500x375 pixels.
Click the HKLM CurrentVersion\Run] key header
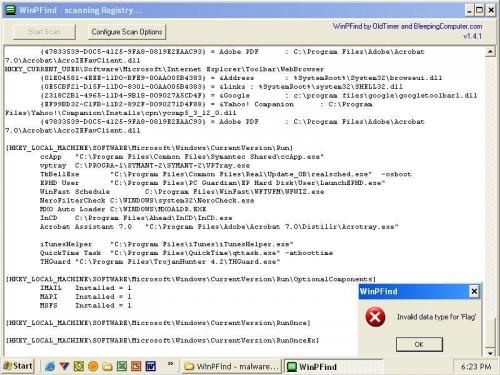(x=149, y=148)
